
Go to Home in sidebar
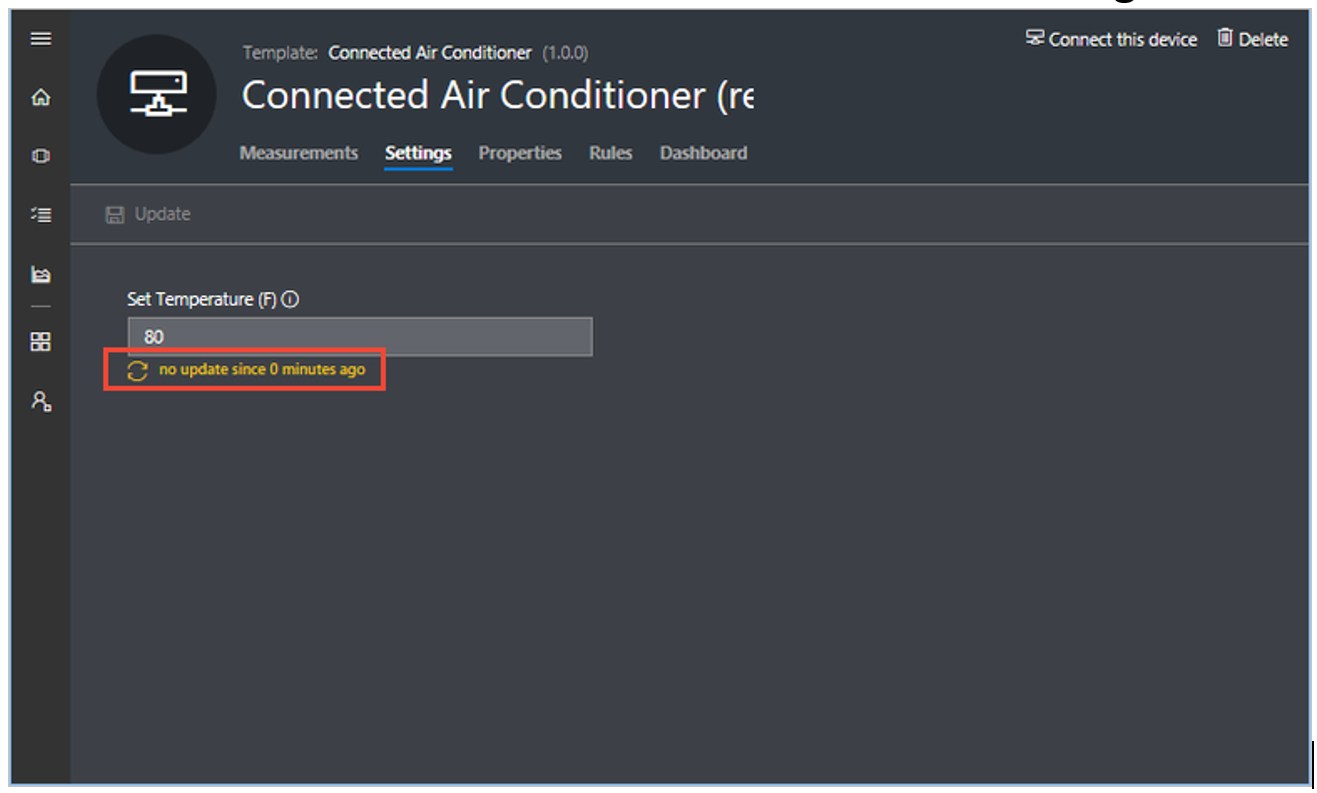[x=41, y=97]
